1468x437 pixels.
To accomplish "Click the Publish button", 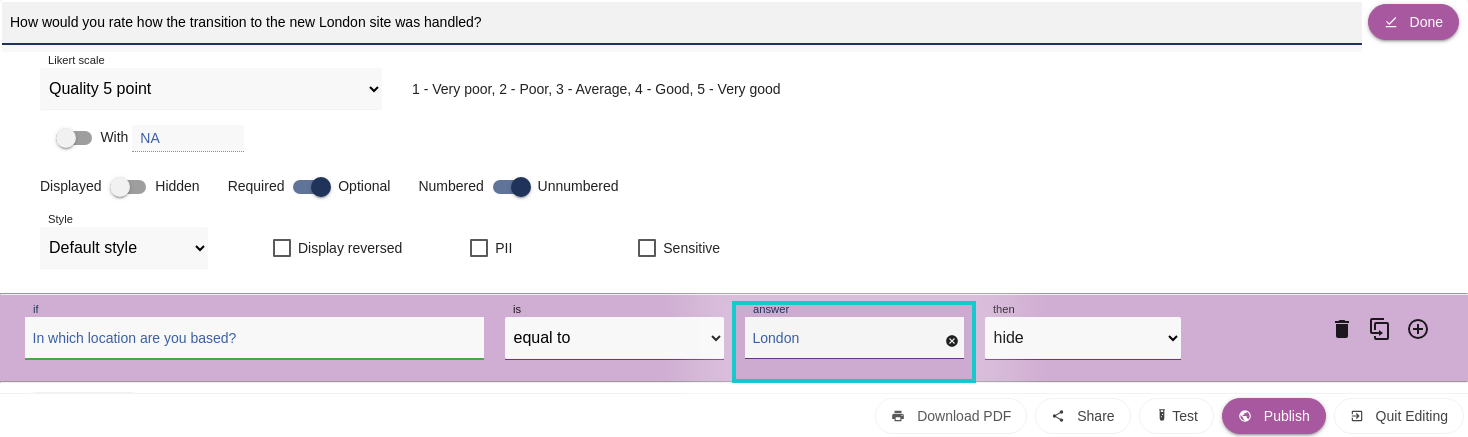I will pos(1274,416).
